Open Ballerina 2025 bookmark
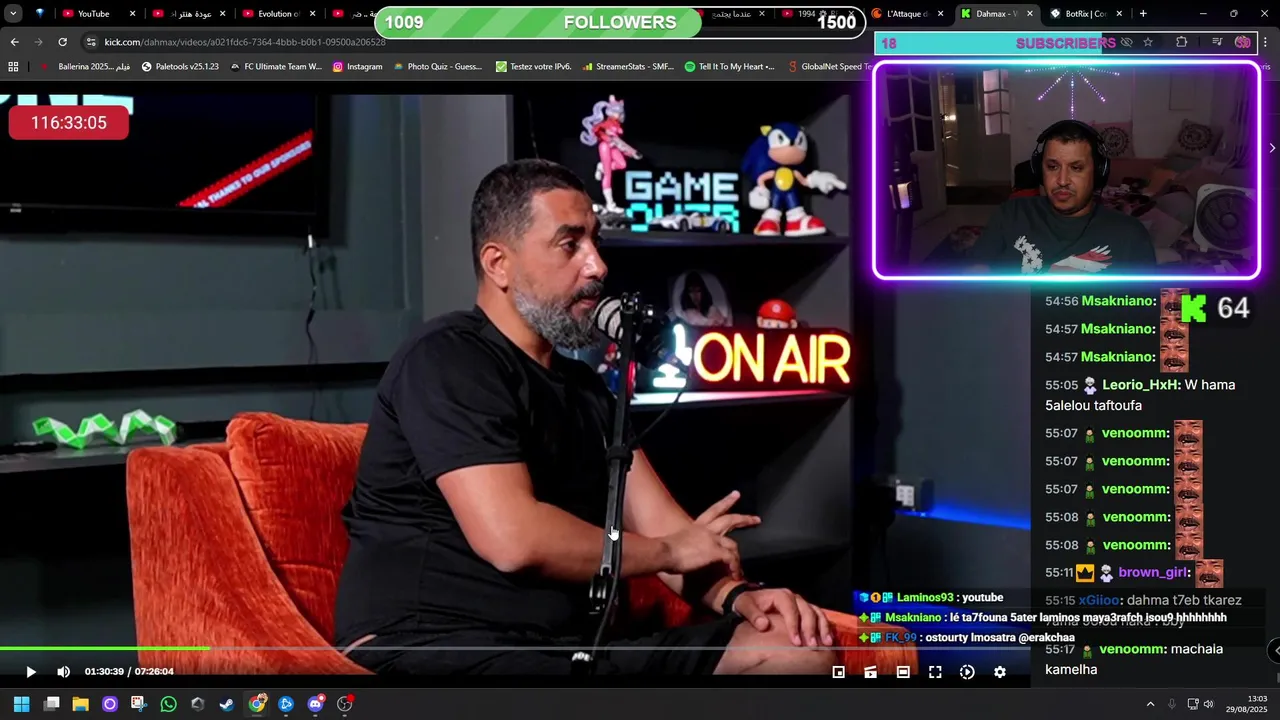Screen dimensions: 1280x720 pyautogui.click(x=86, y=67)
